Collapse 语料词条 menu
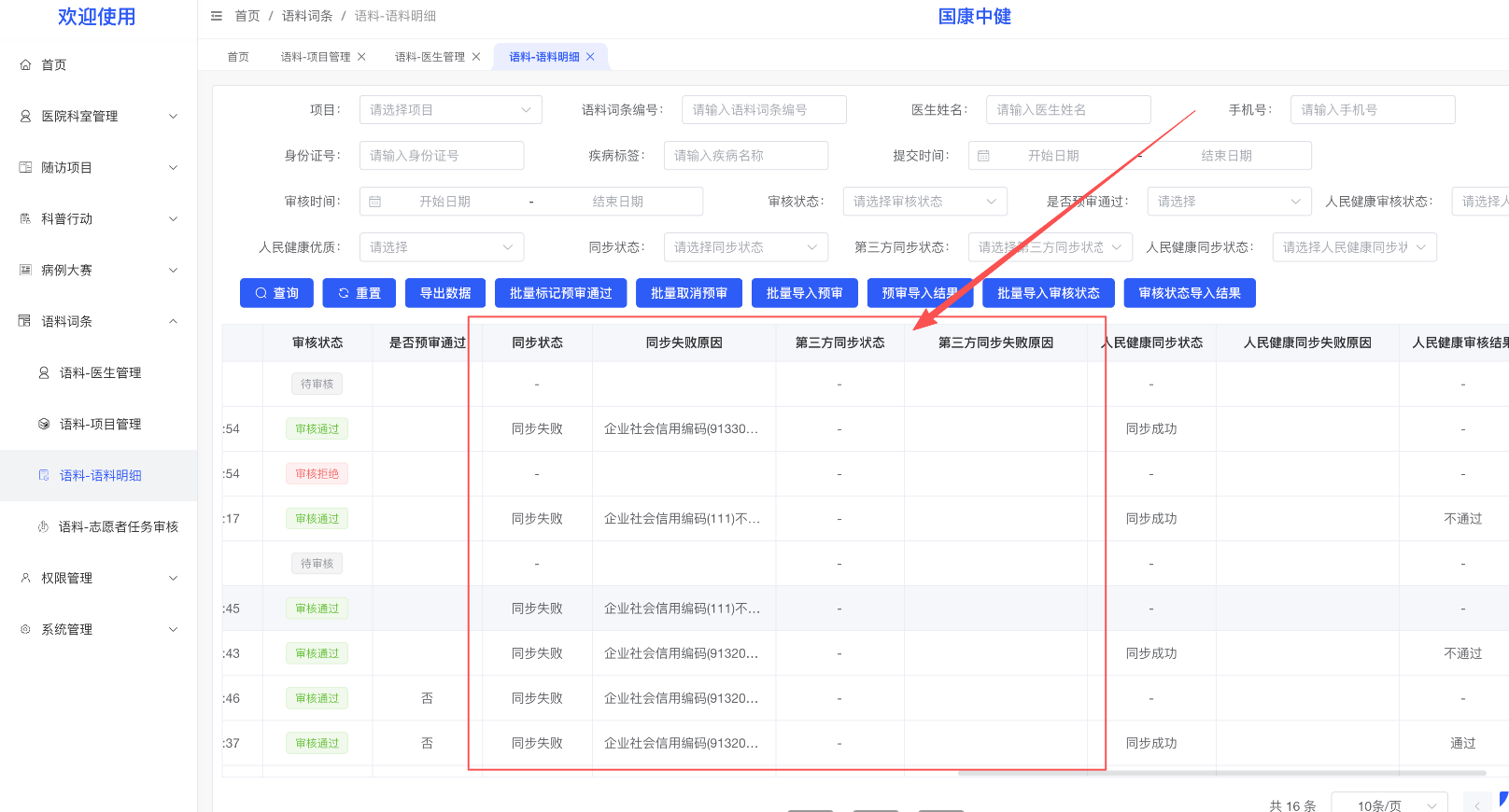 point(98,321)
